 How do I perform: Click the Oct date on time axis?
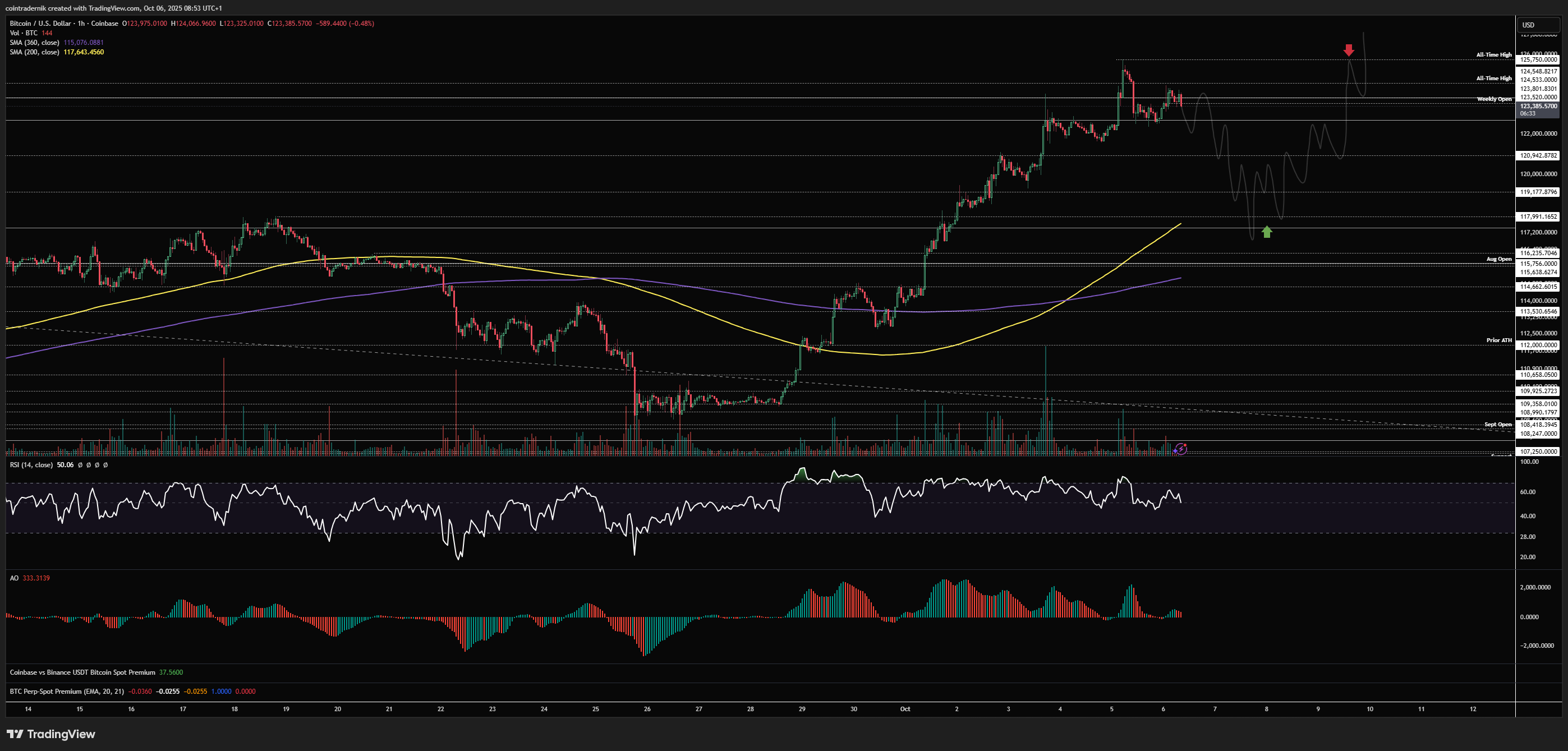tap(905, 709)
